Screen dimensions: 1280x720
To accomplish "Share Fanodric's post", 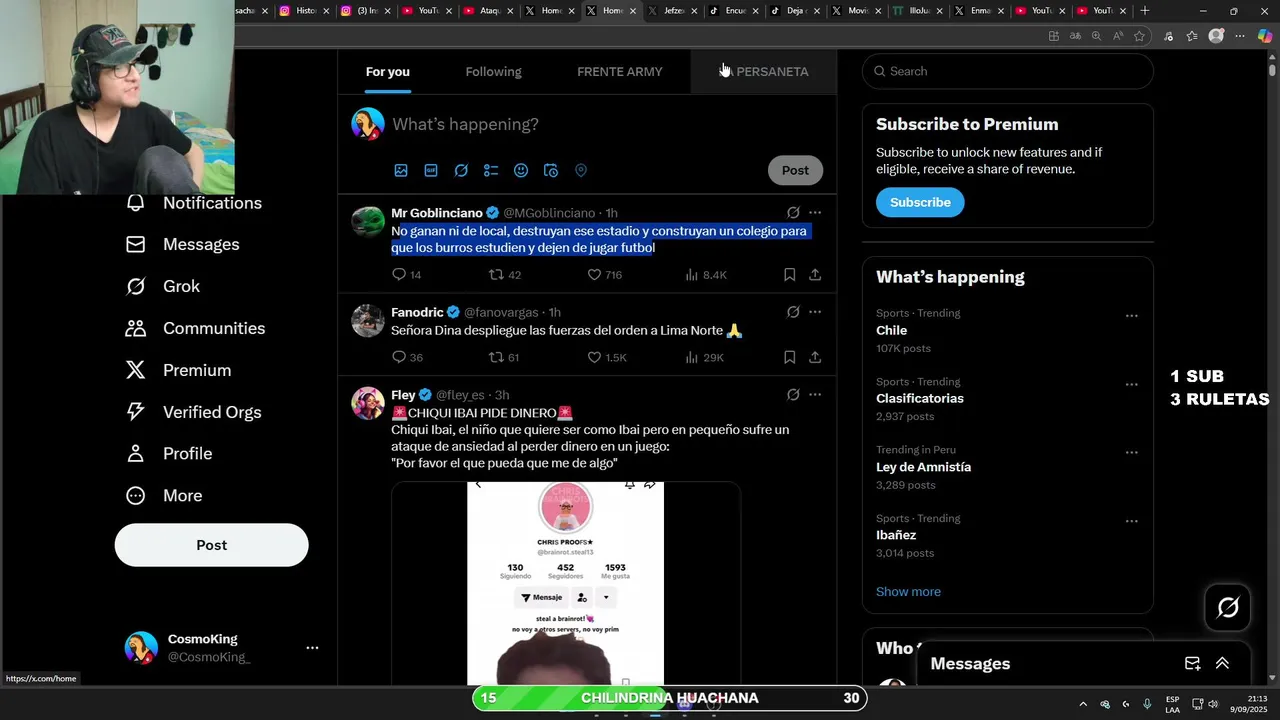I will pos(815,357).
